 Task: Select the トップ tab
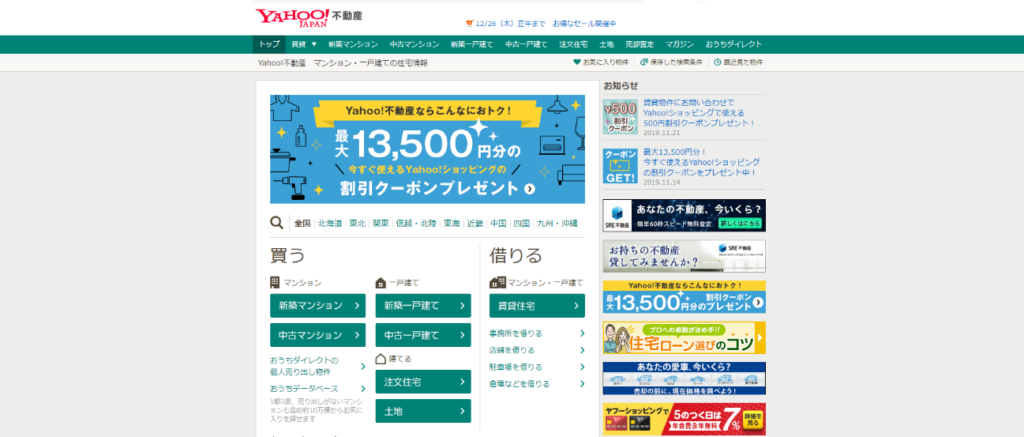coord(269,44)
